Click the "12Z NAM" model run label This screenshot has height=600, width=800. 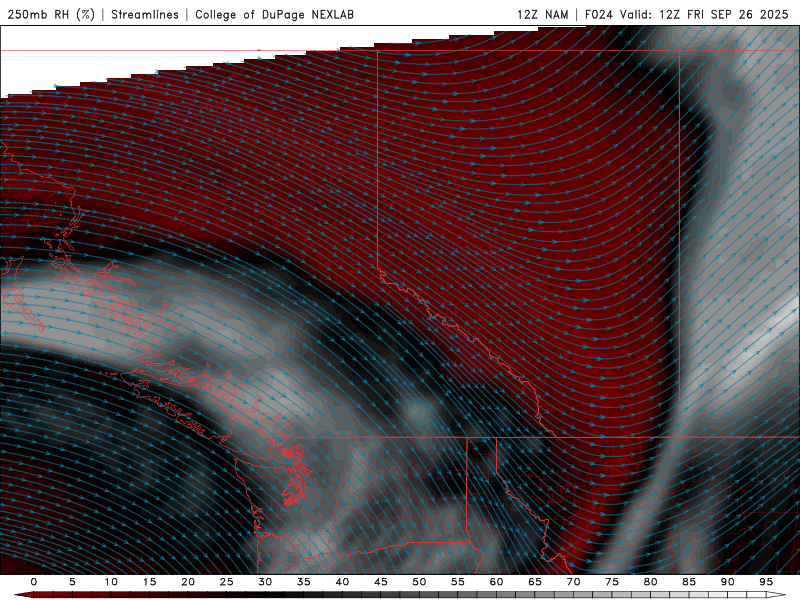543,14
